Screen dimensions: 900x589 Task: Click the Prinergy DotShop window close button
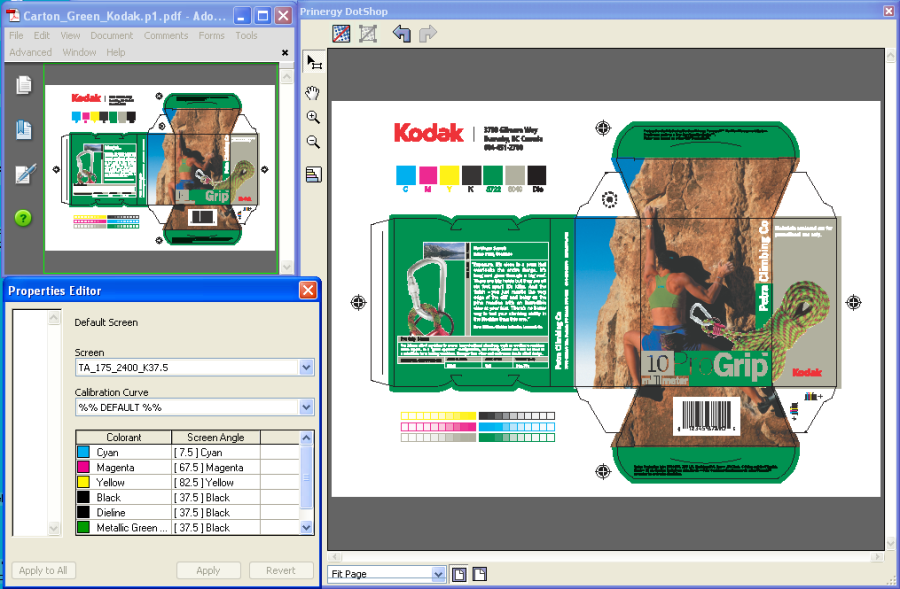pos(889,11)
